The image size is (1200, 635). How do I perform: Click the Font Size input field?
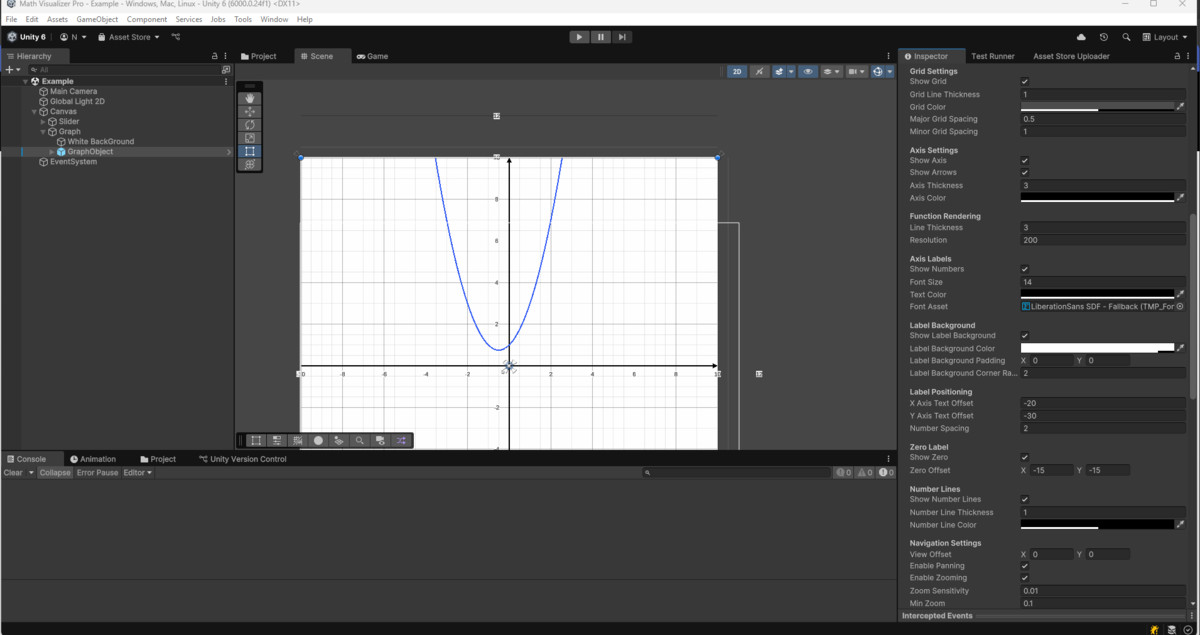click(1102, 282)
